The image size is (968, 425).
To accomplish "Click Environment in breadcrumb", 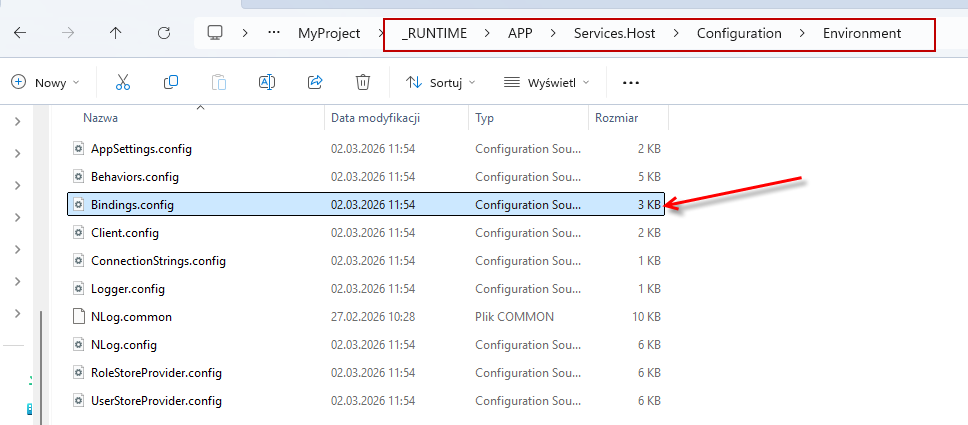I will (862, 33).
